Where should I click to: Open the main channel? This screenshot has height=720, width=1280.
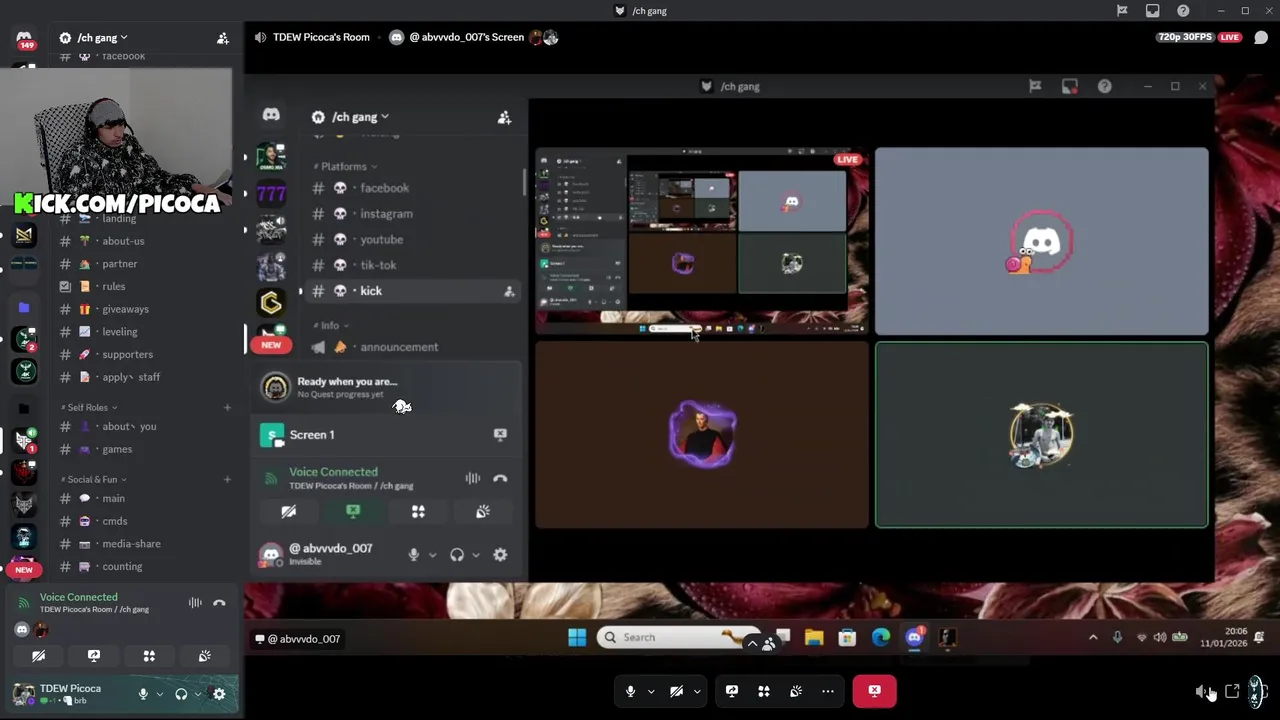(113, 499)
